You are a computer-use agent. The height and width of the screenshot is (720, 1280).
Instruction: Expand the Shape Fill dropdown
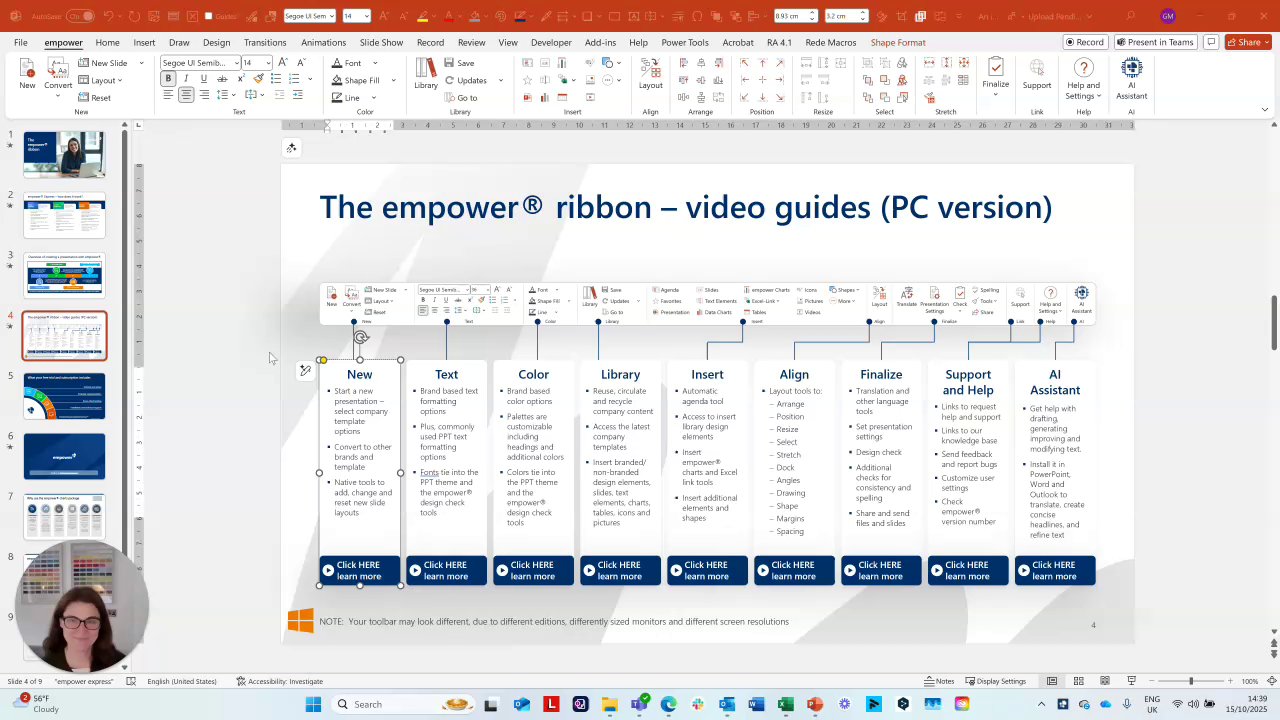[x=393, y=80]
